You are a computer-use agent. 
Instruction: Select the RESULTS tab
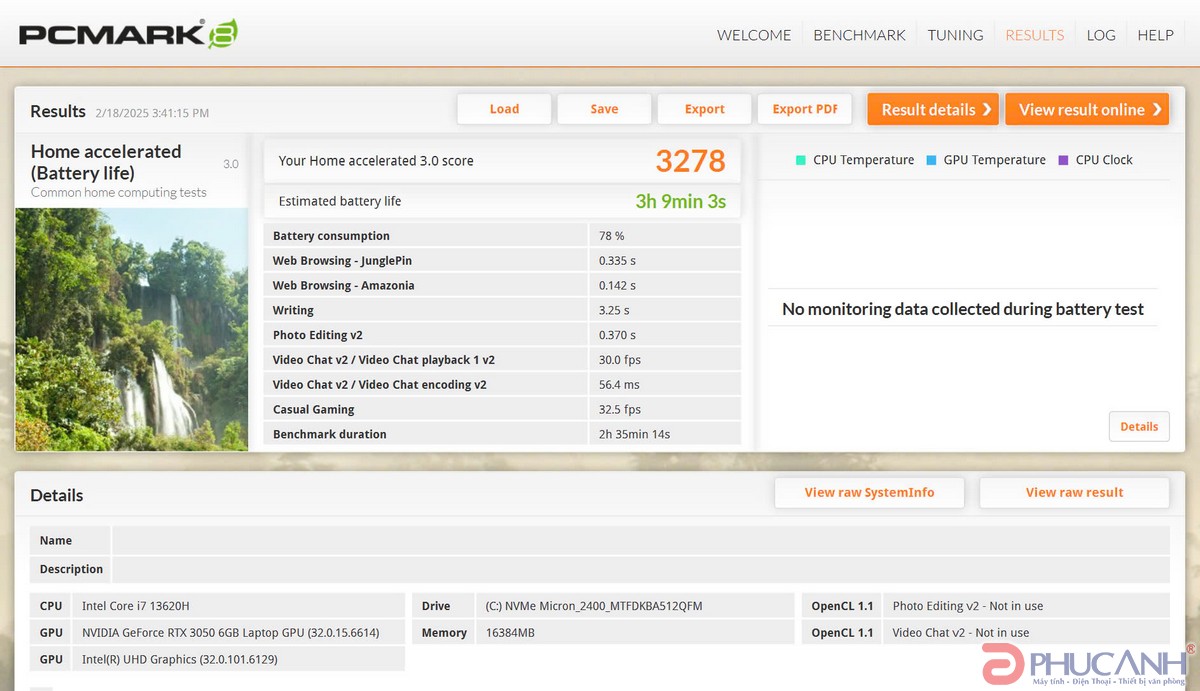click(x=1035, y=35)
